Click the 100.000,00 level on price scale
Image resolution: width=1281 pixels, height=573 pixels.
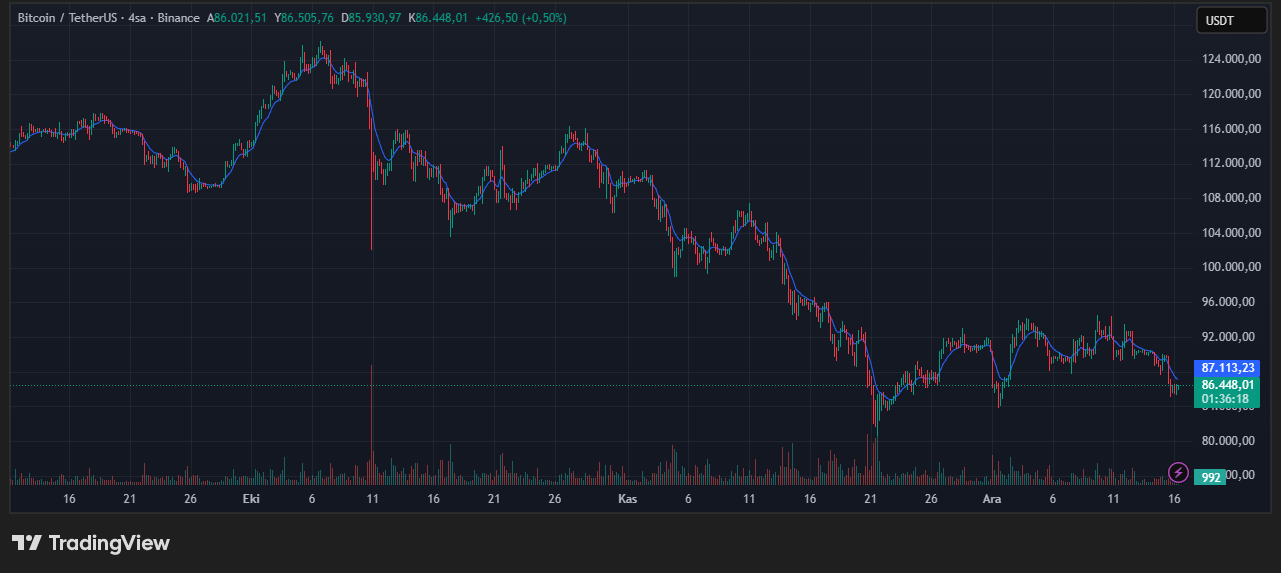tap(1230, 267)
